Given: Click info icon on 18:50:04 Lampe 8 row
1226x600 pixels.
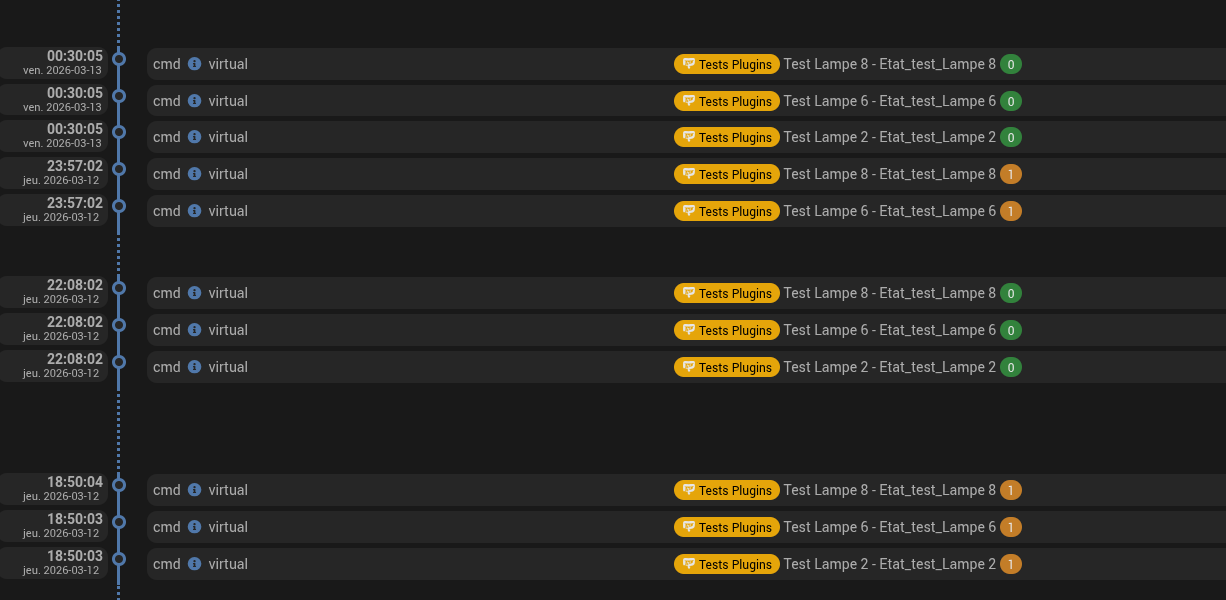Looking at the screenshot, I should point(195,490).
